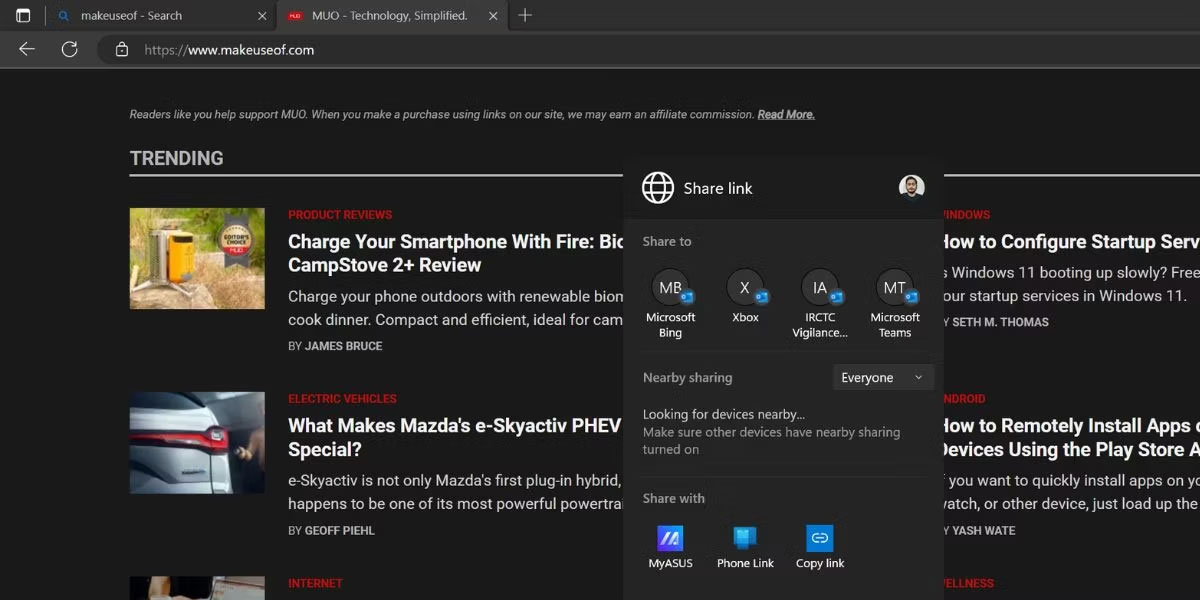
Task: Share to Microsoft Teams contact
Action: pos(895,304)
